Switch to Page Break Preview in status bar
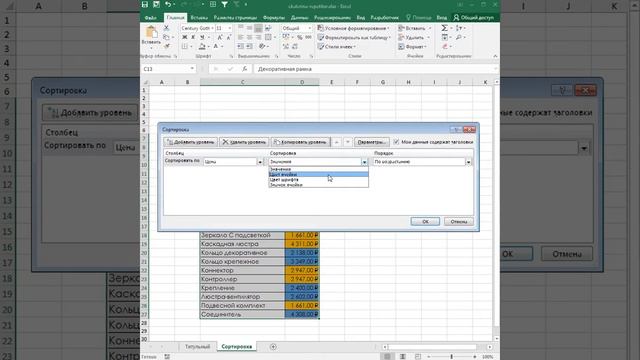 pyautogui.click(x=418, y=356)
